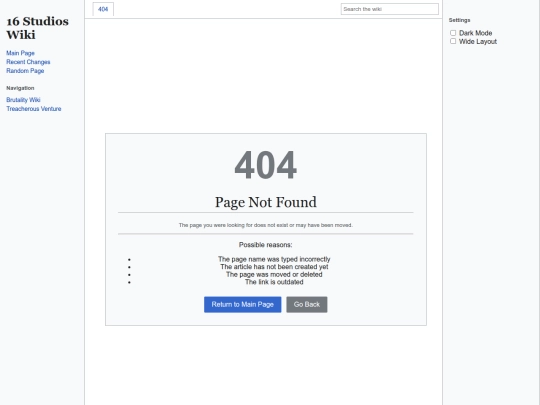Image resolution: width=540 pixels, height=405 pixels.
Task: Open the Main Page sidebar link
Action: [x=20, y=53]
